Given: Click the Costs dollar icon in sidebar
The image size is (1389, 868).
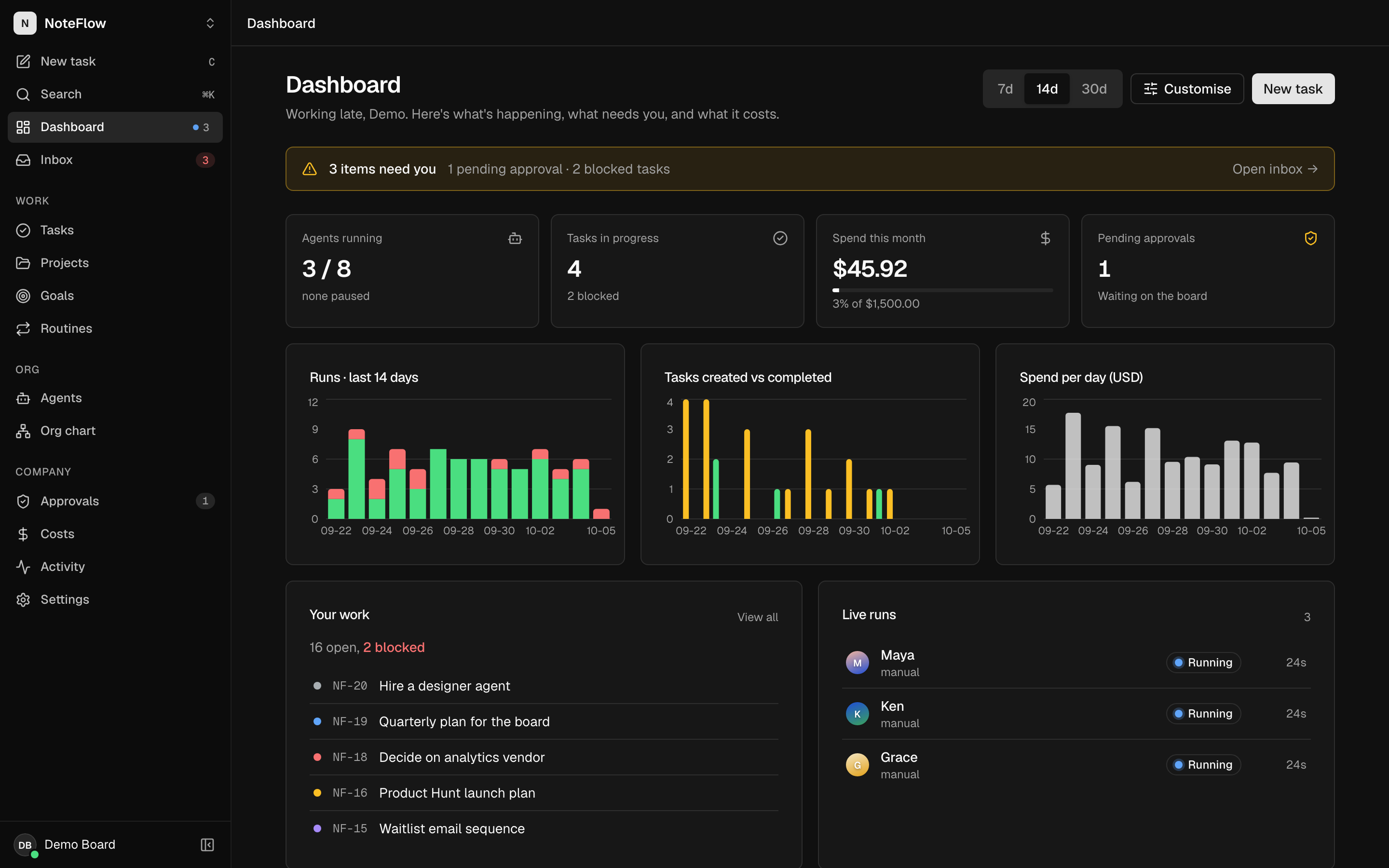Looking at the screenshot, I should pyautogui.click(x=23, y=534).
